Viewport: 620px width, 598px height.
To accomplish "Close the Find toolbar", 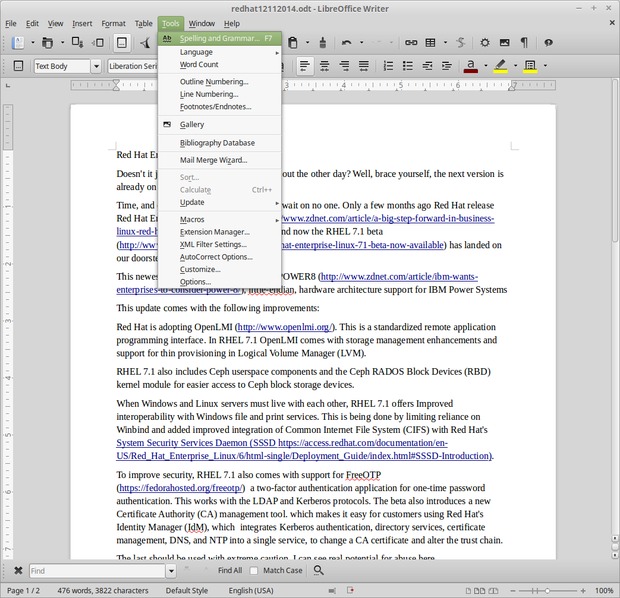I will pyautogui.click(x=17, y=570).
